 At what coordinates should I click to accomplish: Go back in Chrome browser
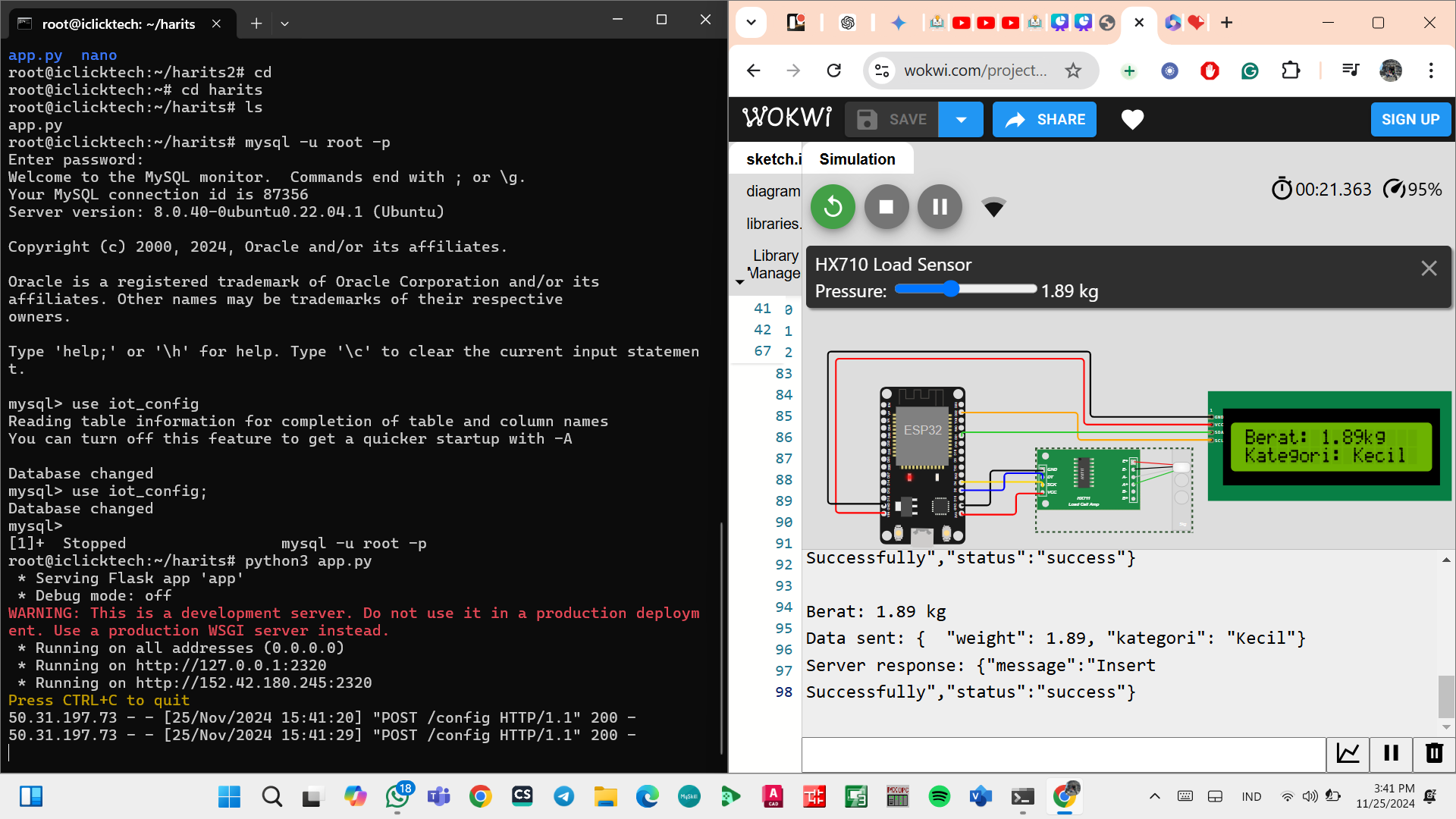pos(753,71)
